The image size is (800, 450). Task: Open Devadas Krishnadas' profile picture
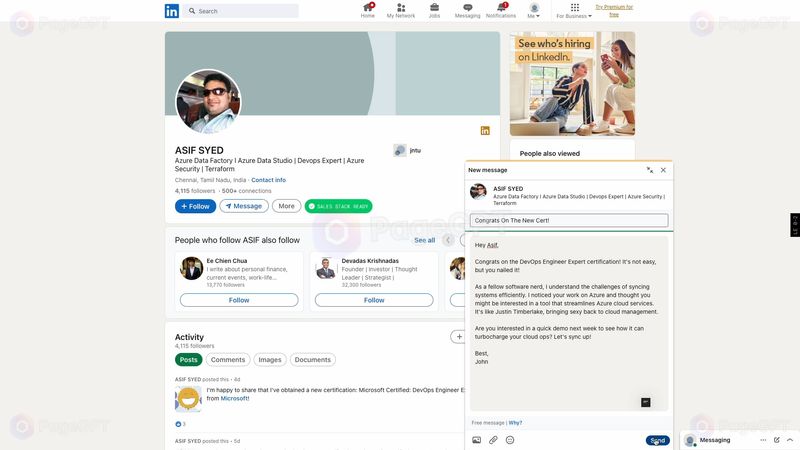click(x=326, y=268)
